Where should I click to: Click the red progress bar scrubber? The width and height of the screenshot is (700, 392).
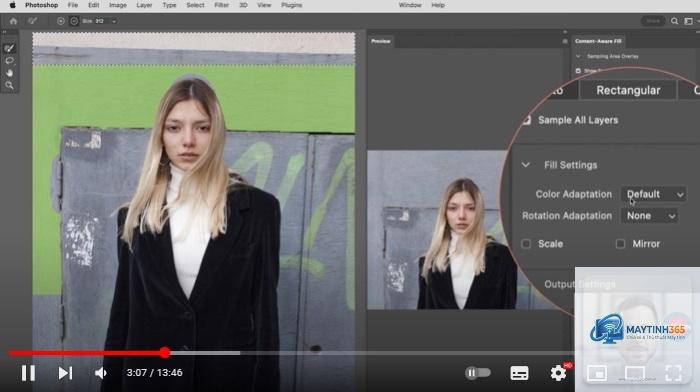[165, 353]
